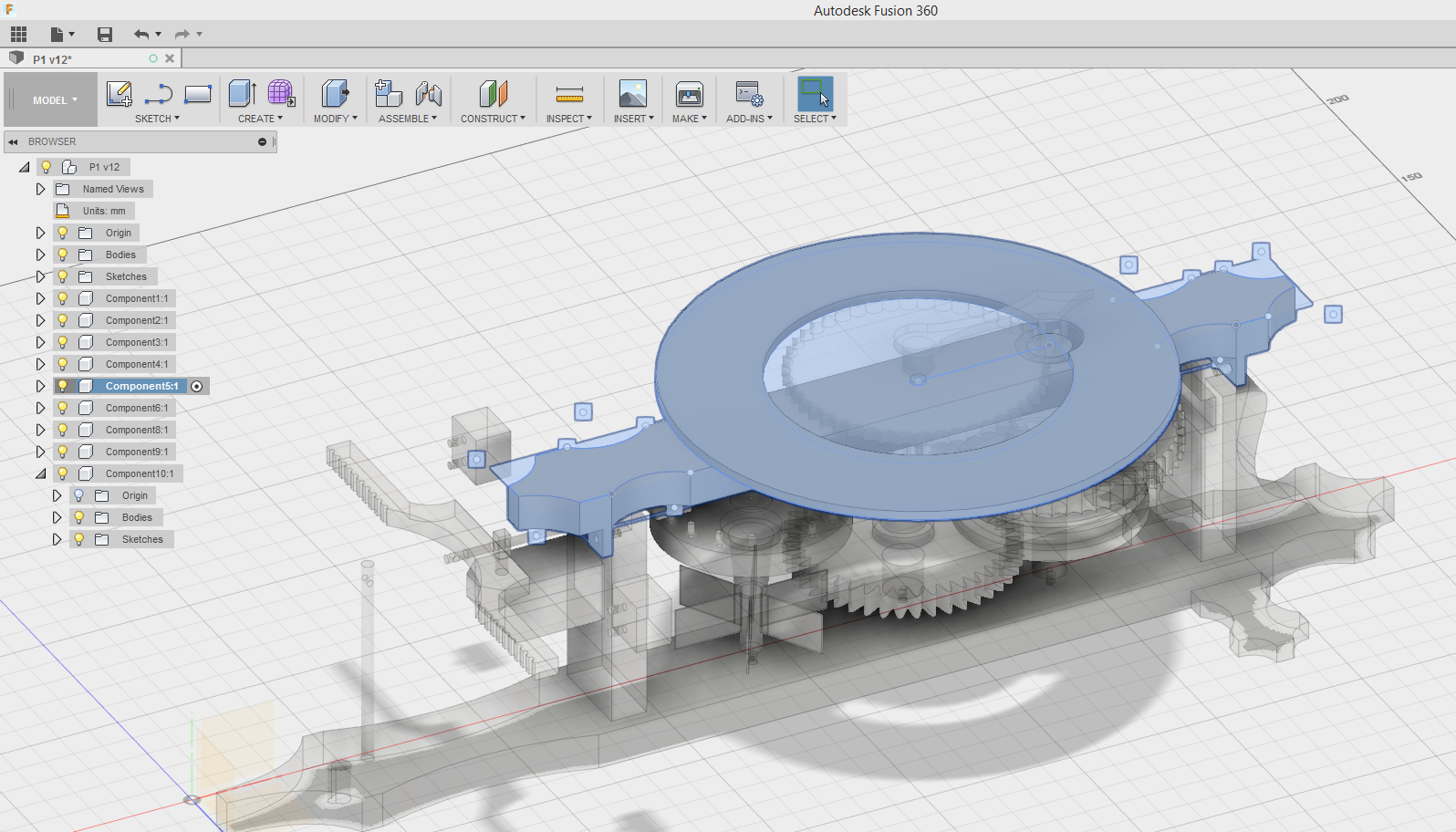Viewport: 1456px width, 832px height.
Task: Open the data panel grid icon
Action: pos(18,35)
